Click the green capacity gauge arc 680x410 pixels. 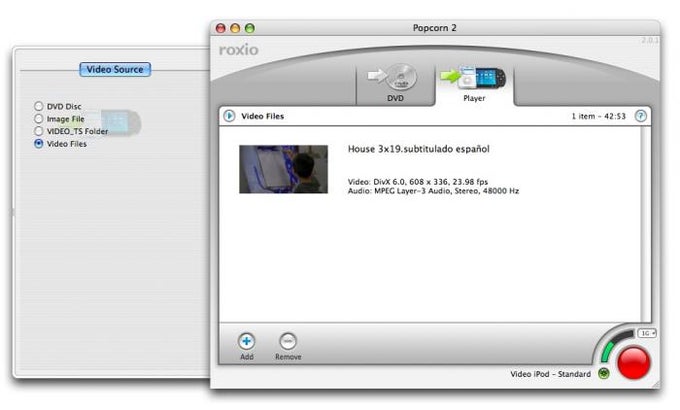click(608, 350)
